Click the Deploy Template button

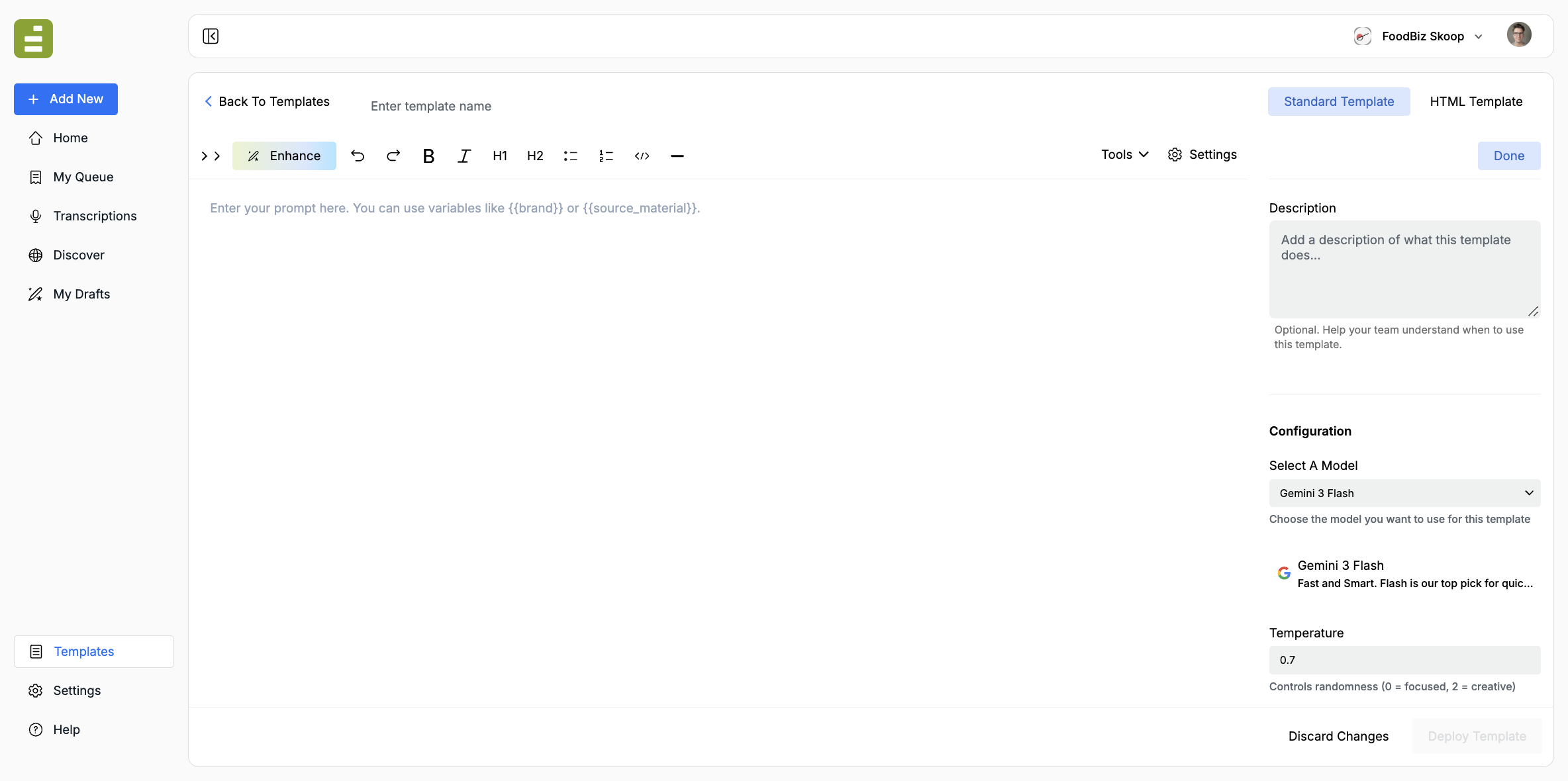coord(1477,736)
